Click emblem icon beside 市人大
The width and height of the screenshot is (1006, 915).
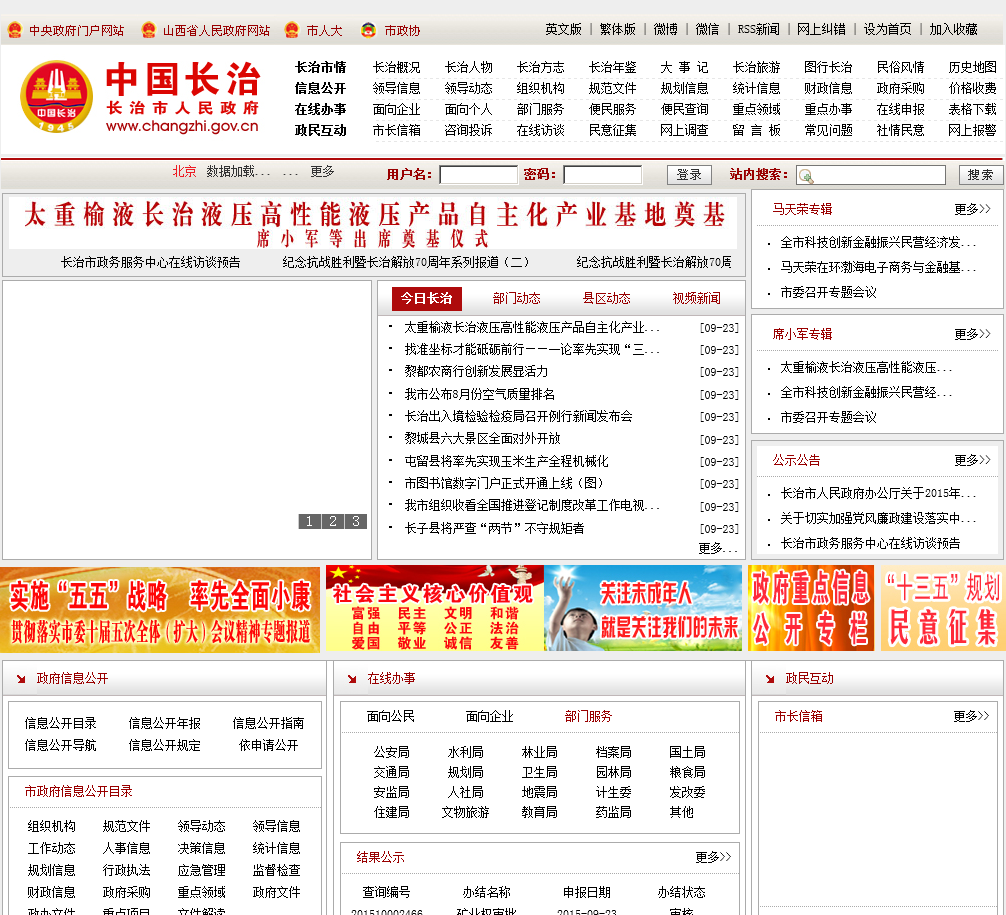(292, 30)
